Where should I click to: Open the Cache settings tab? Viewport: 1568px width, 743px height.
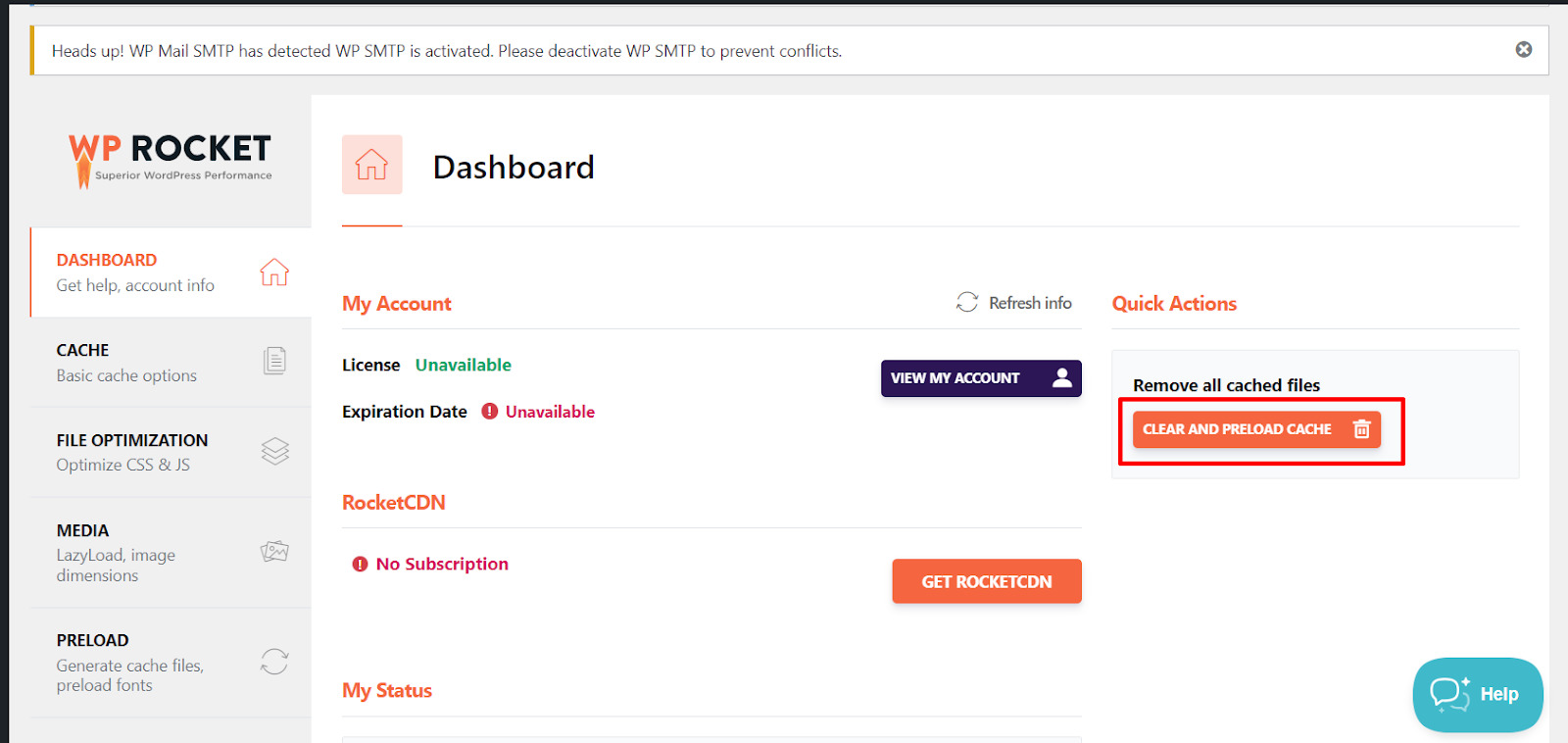coord(127,362)
